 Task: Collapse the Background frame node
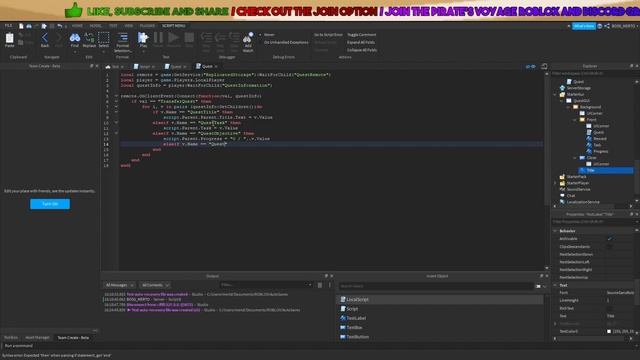(x=569, y=107)
